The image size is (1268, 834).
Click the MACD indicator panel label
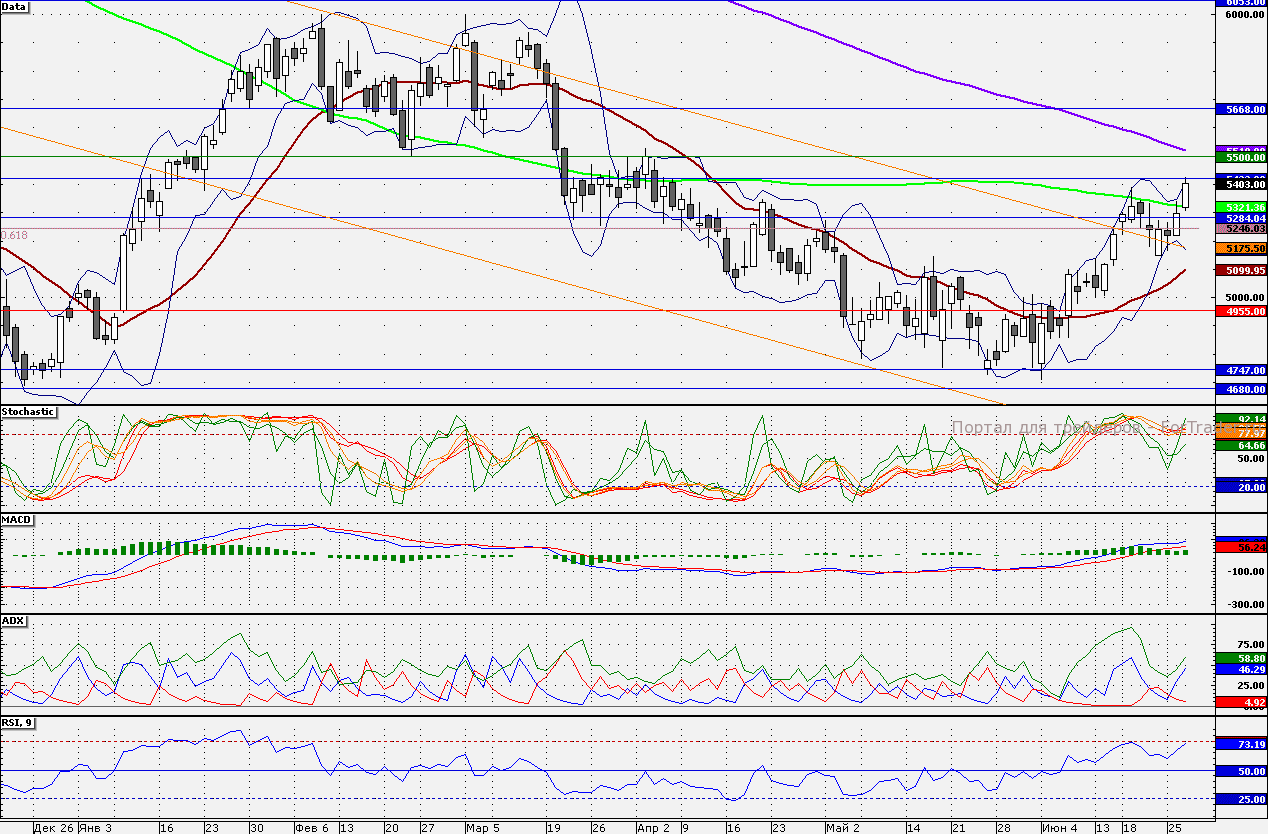16,520
